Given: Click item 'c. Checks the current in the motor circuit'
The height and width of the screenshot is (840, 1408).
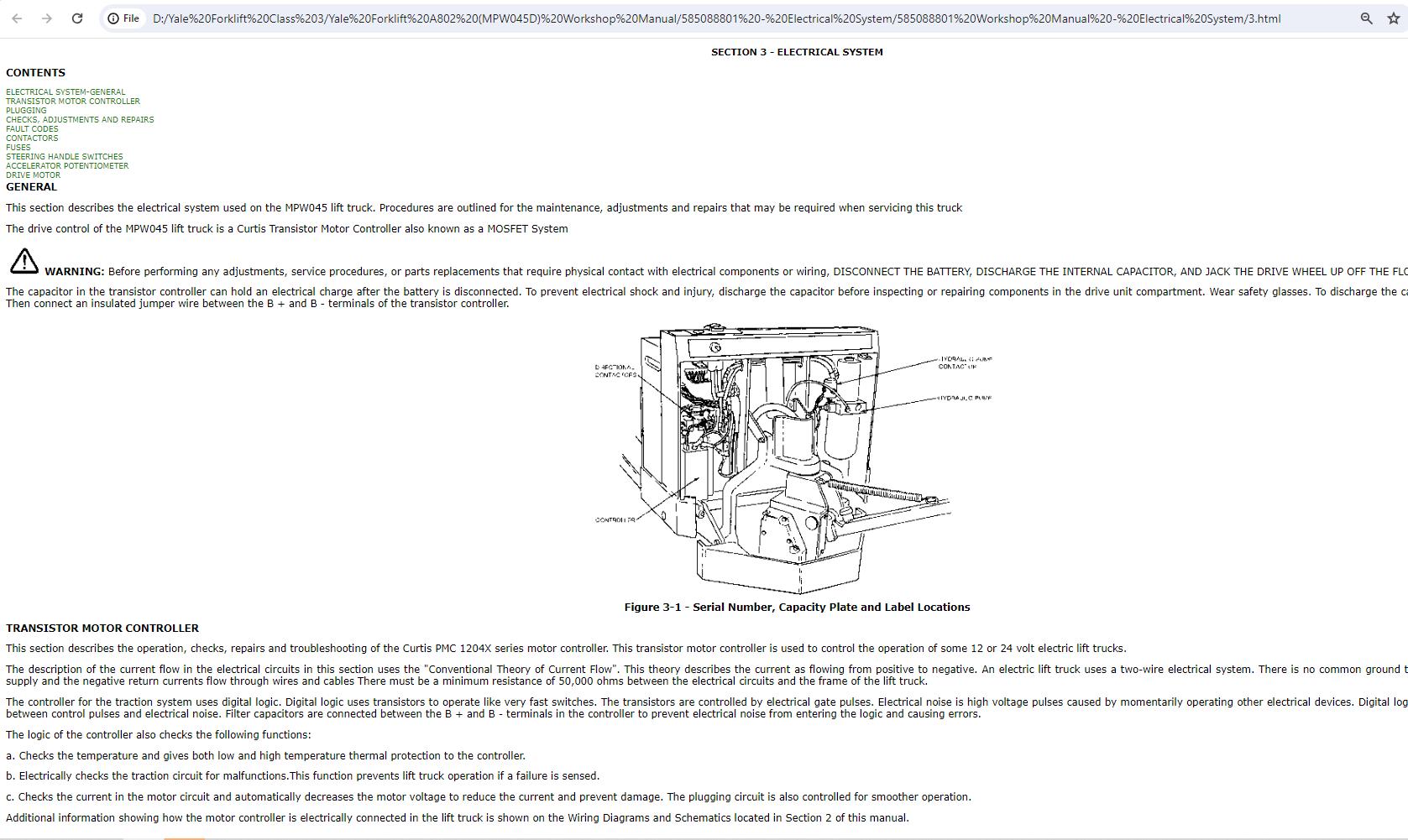Looking at the screenshot, I should tap(489, 797).
